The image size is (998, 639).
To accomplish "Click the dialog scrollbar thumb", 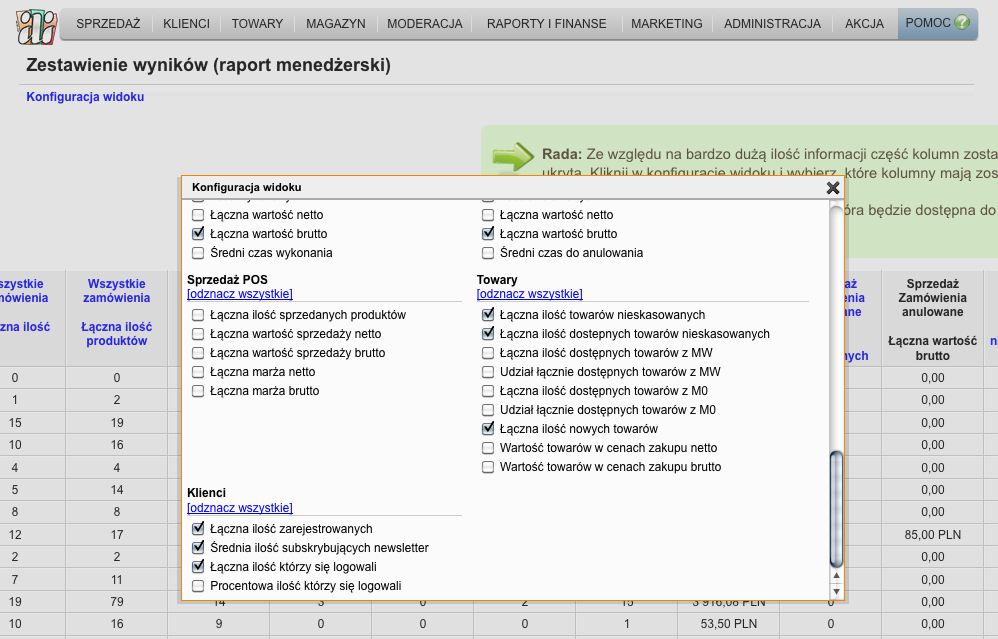I will (x=836, y=509).
